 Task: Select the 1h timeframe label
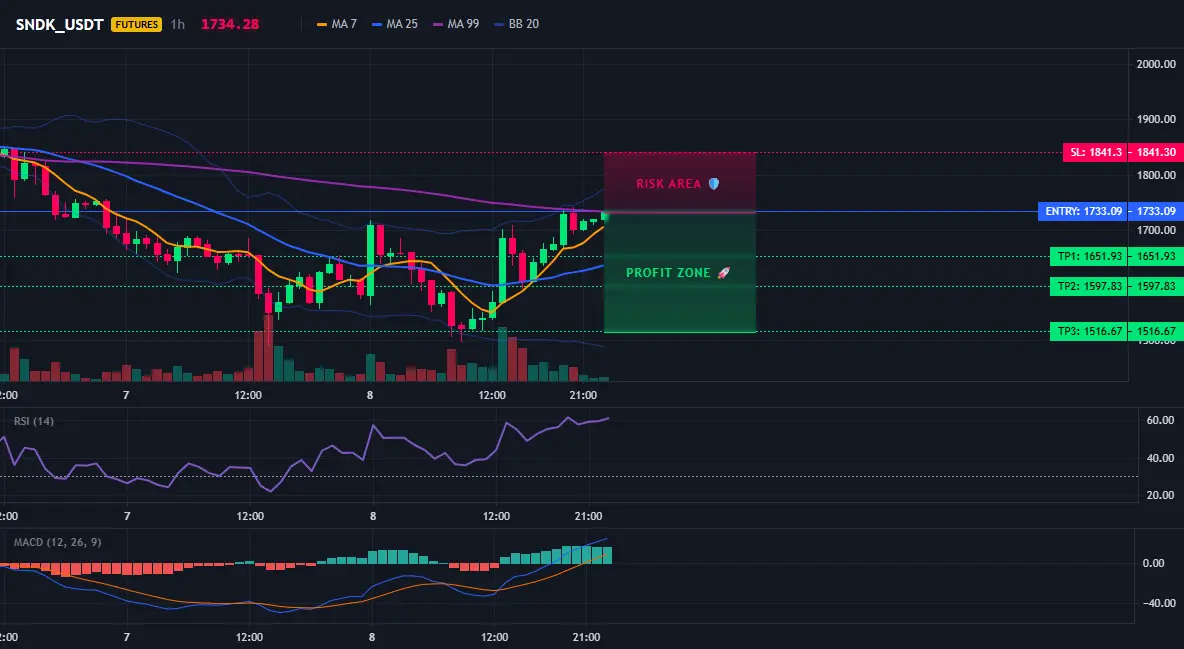point(177,24)
